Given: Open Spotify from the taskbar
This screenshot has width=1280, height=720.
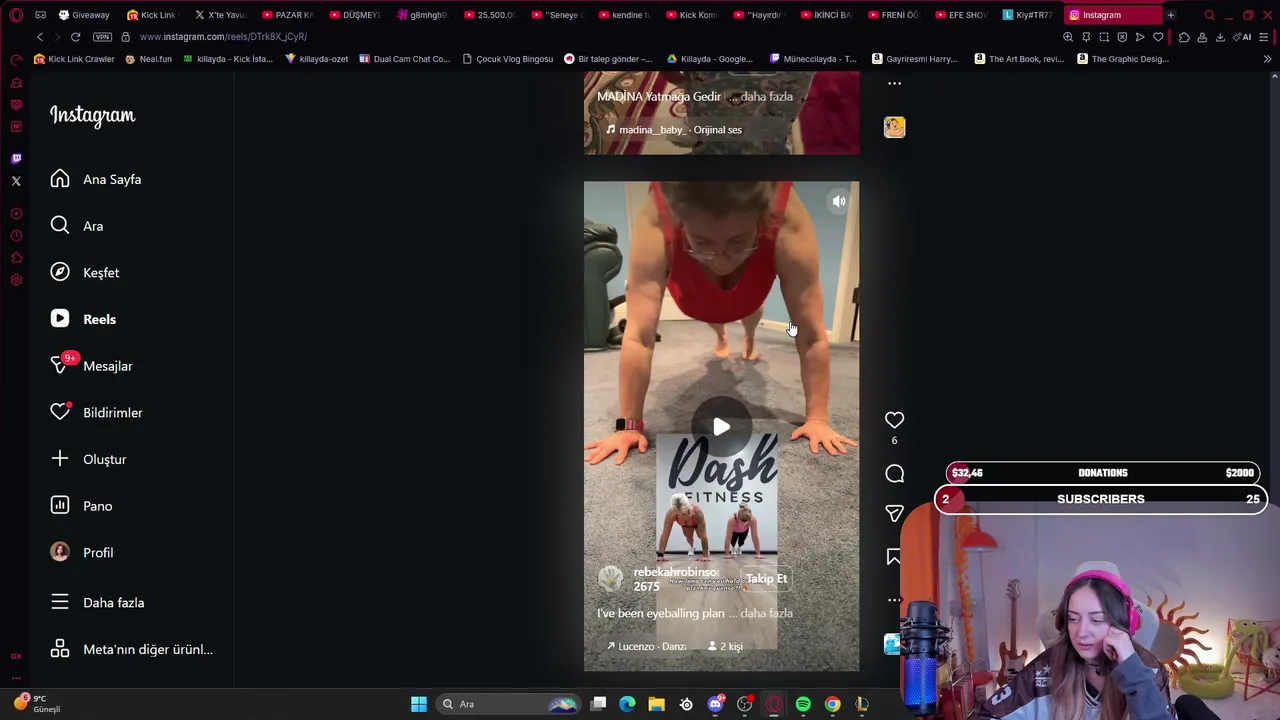Looking at the screenshot, I should 803,704.
